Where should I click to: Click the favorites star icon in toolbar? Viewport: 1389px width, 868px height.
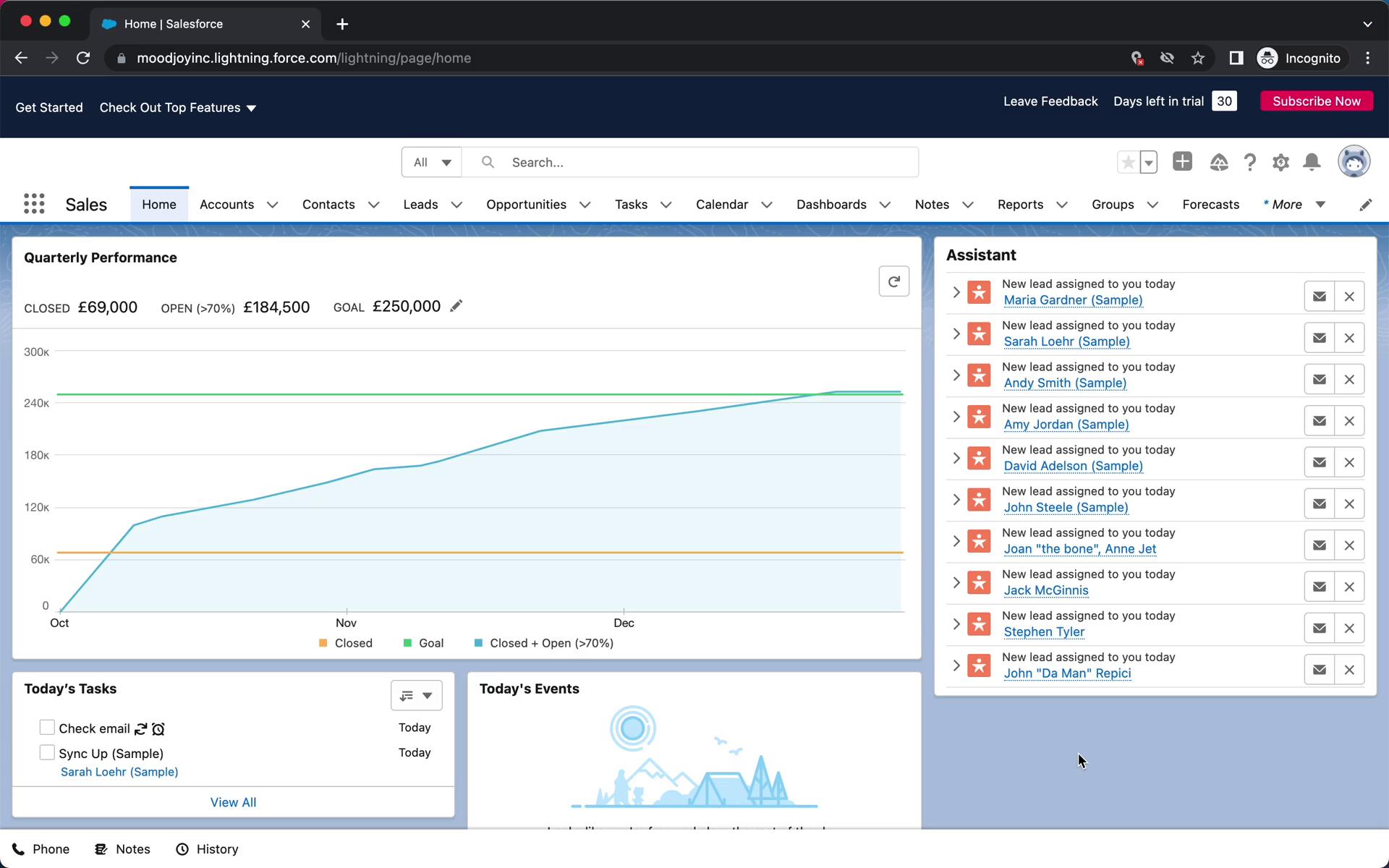pos(1128,161)
